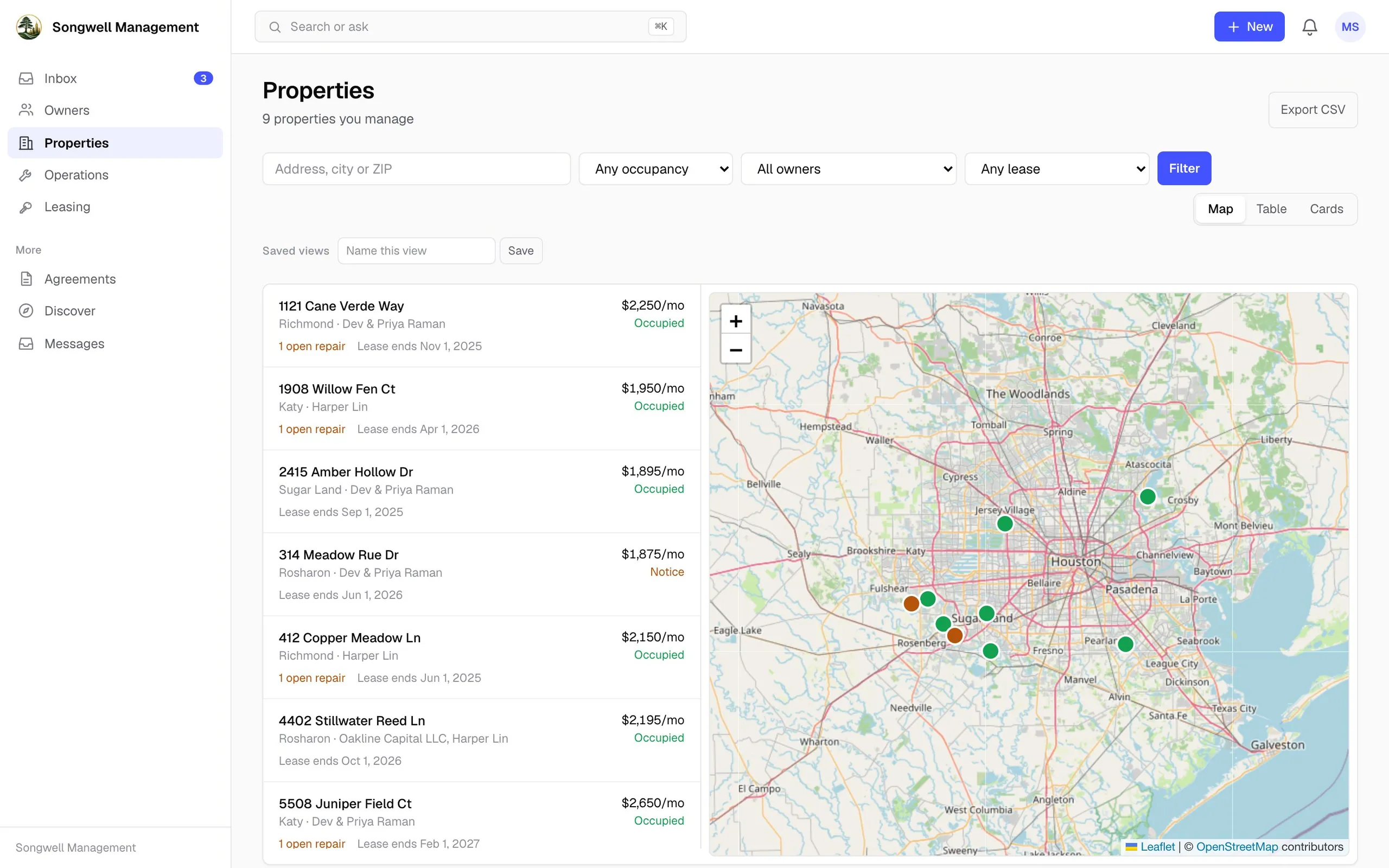
Task: Click the Messages tray icon
Action: pos(27,344)
